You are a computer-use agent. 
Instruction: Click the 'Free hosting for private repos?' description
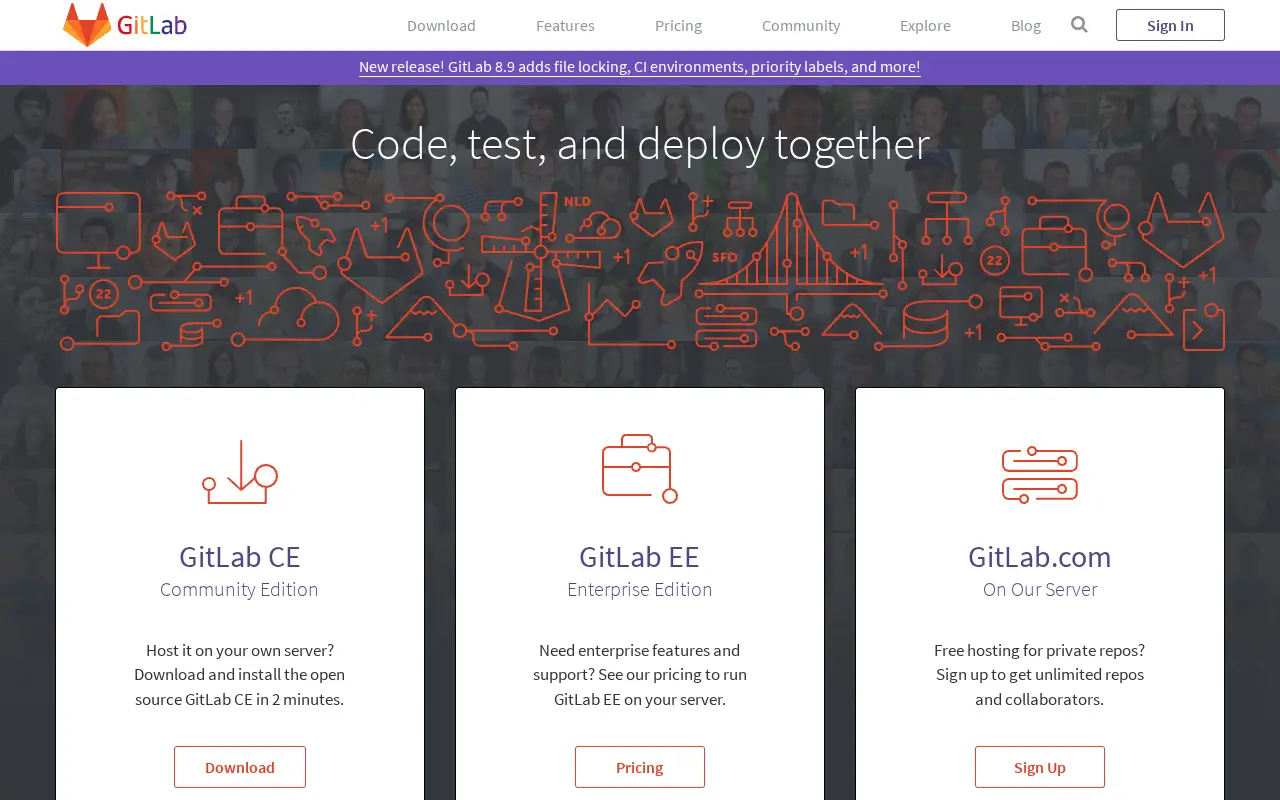pyautogui.click(x=1040, y=675)
